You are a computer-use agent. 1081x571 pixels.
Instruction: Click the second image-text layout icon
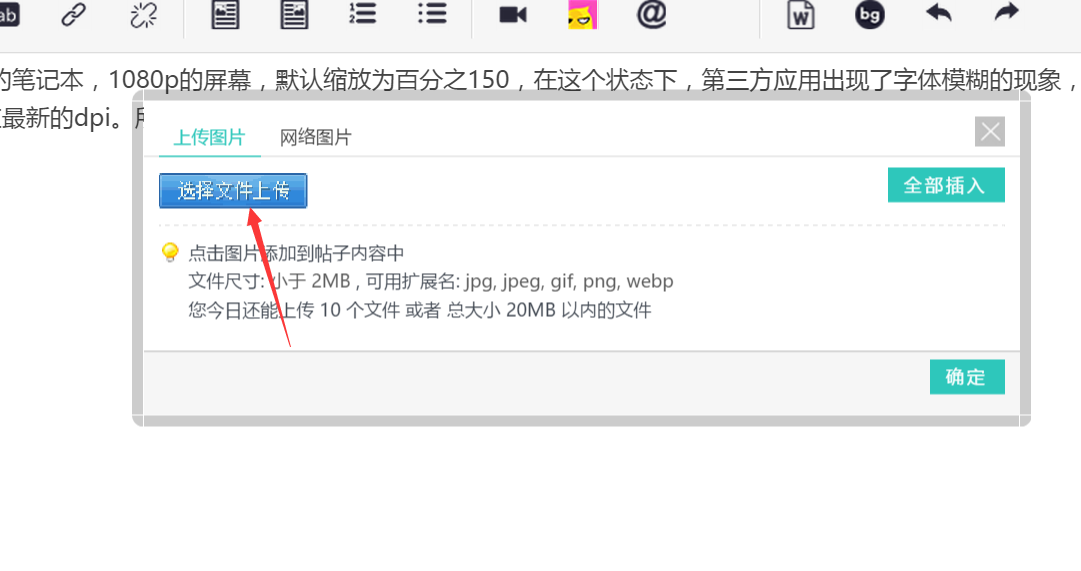click(294, 14)
